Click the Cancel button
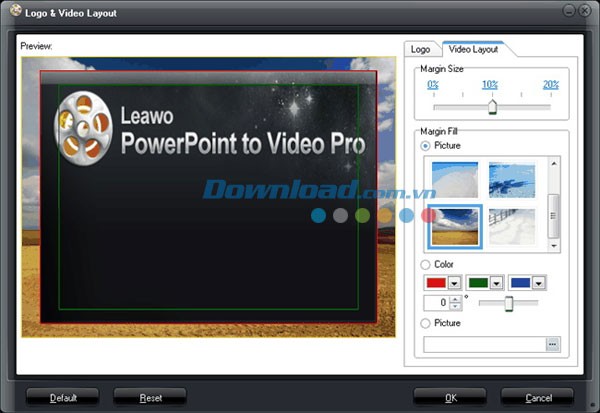600x413 pixels. [537, 397]
